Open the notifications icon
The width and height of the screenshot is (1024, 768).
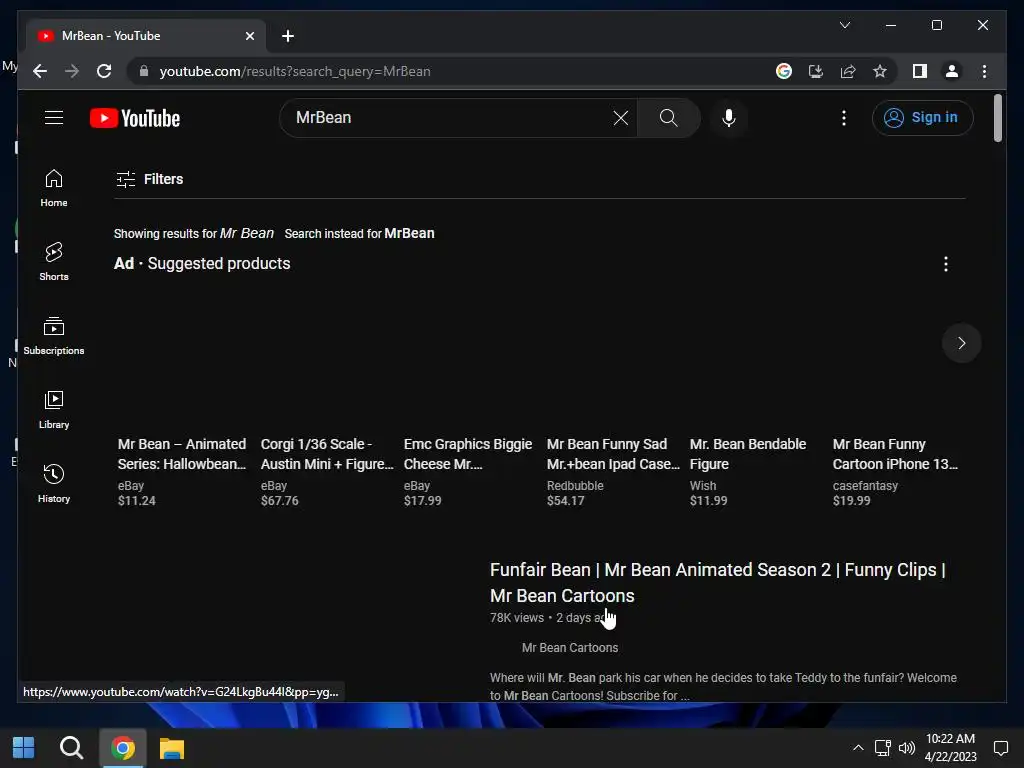1000,748
